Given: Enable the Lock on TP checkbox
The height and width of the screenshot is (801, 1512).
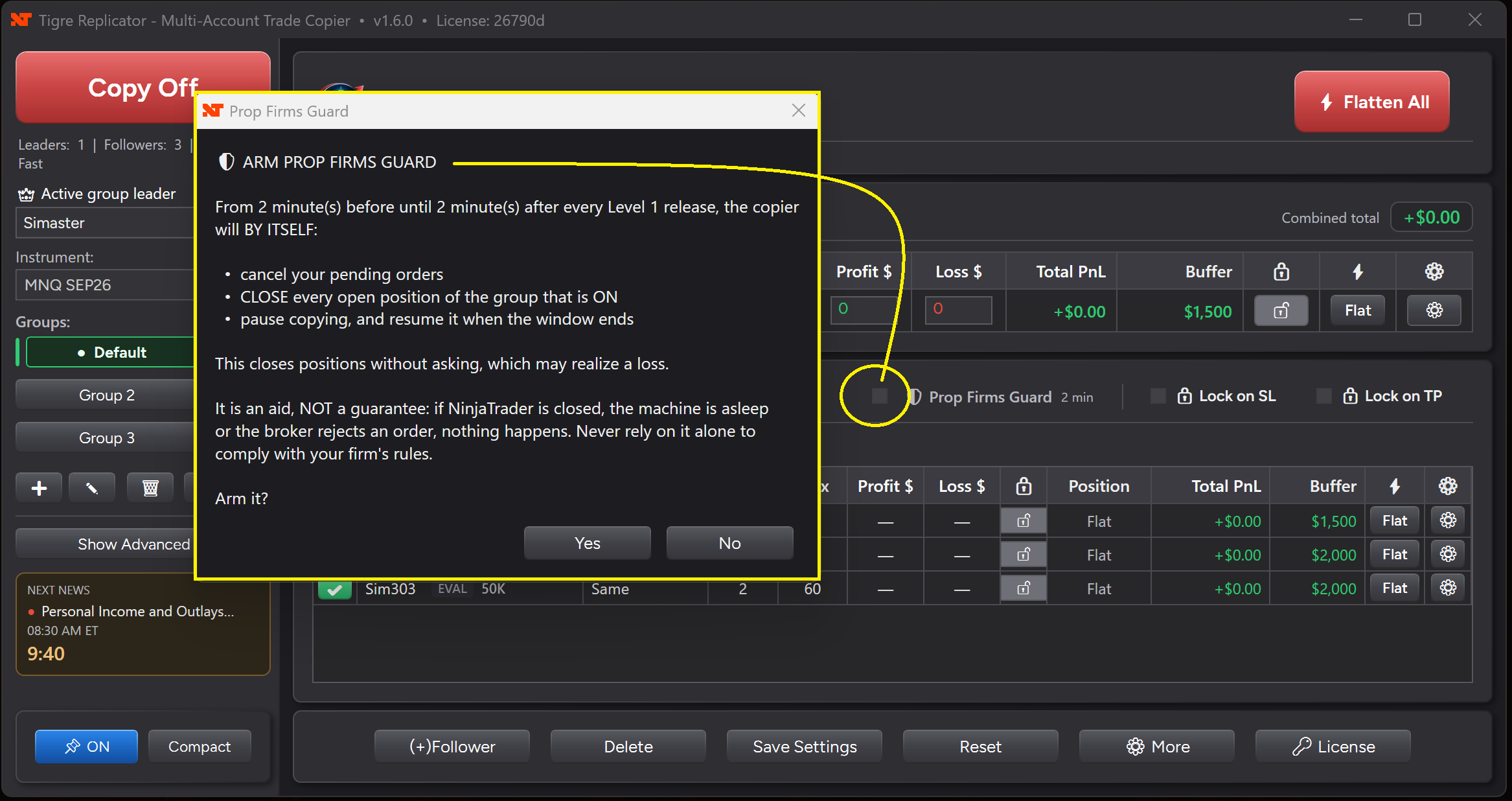Looking at the screenshot, I should click(x=1323, y=396).
